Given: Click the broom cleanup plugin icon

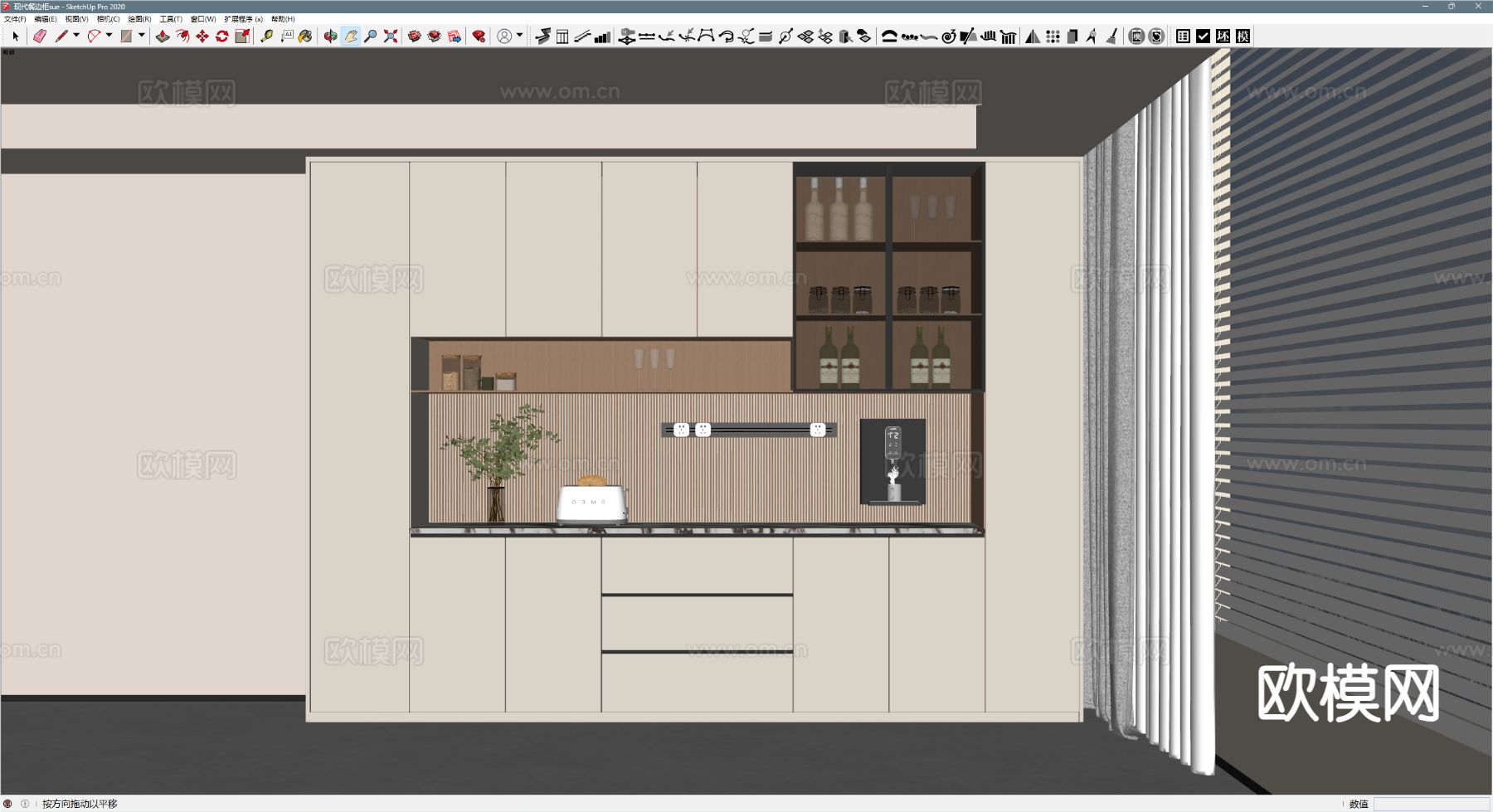Looking at the screenshot, I should point(1112,36).
